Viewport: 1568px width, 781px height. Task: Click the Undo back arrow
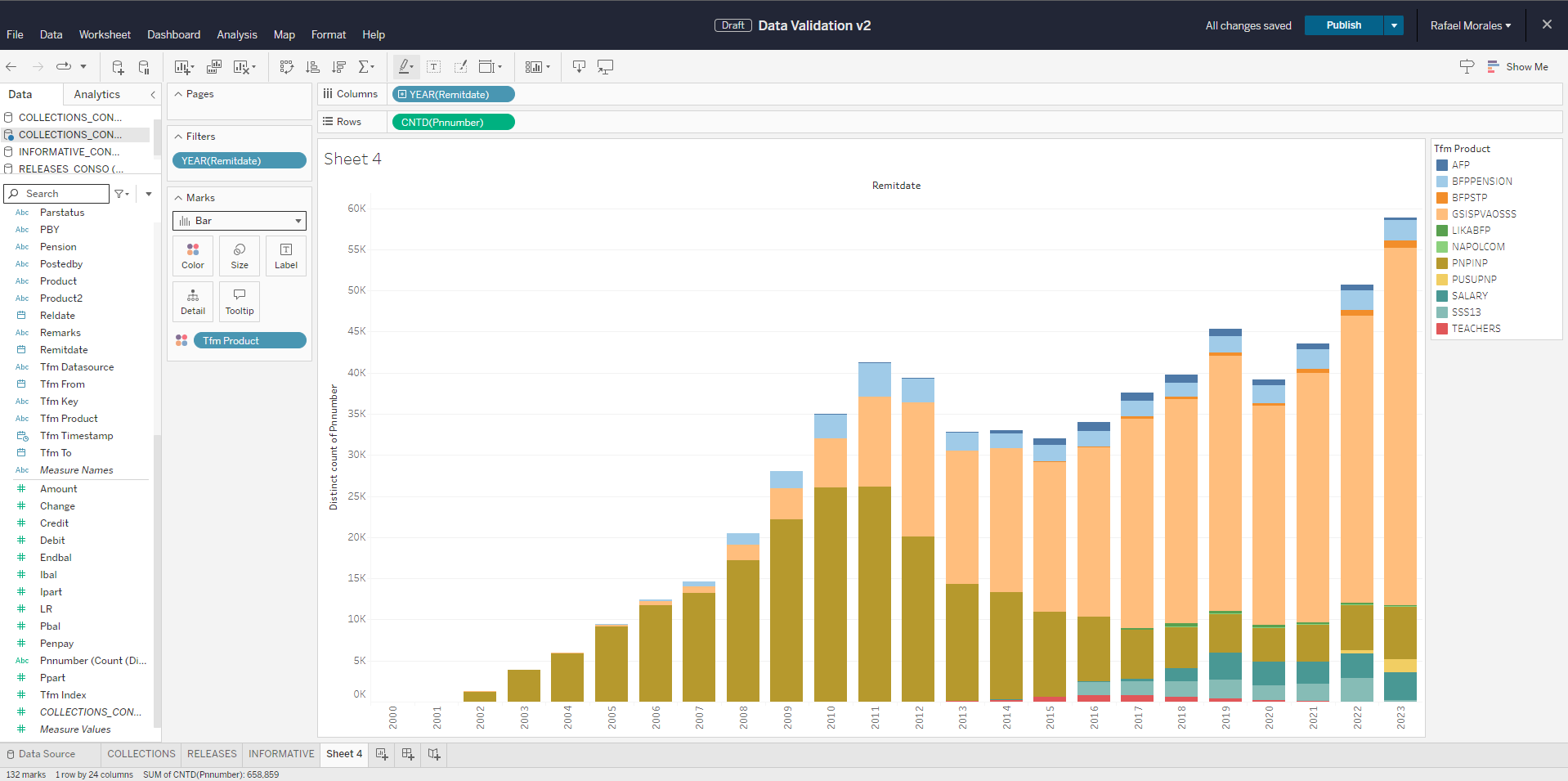click(11, 66)
